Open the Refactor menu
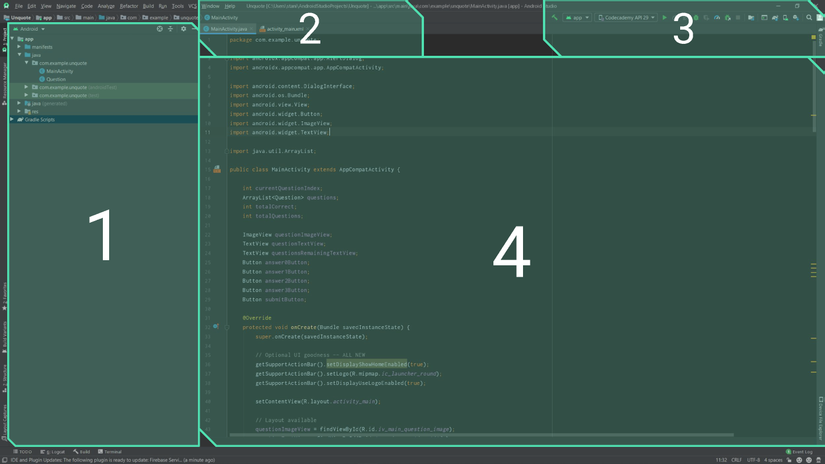 coord(128,6)
